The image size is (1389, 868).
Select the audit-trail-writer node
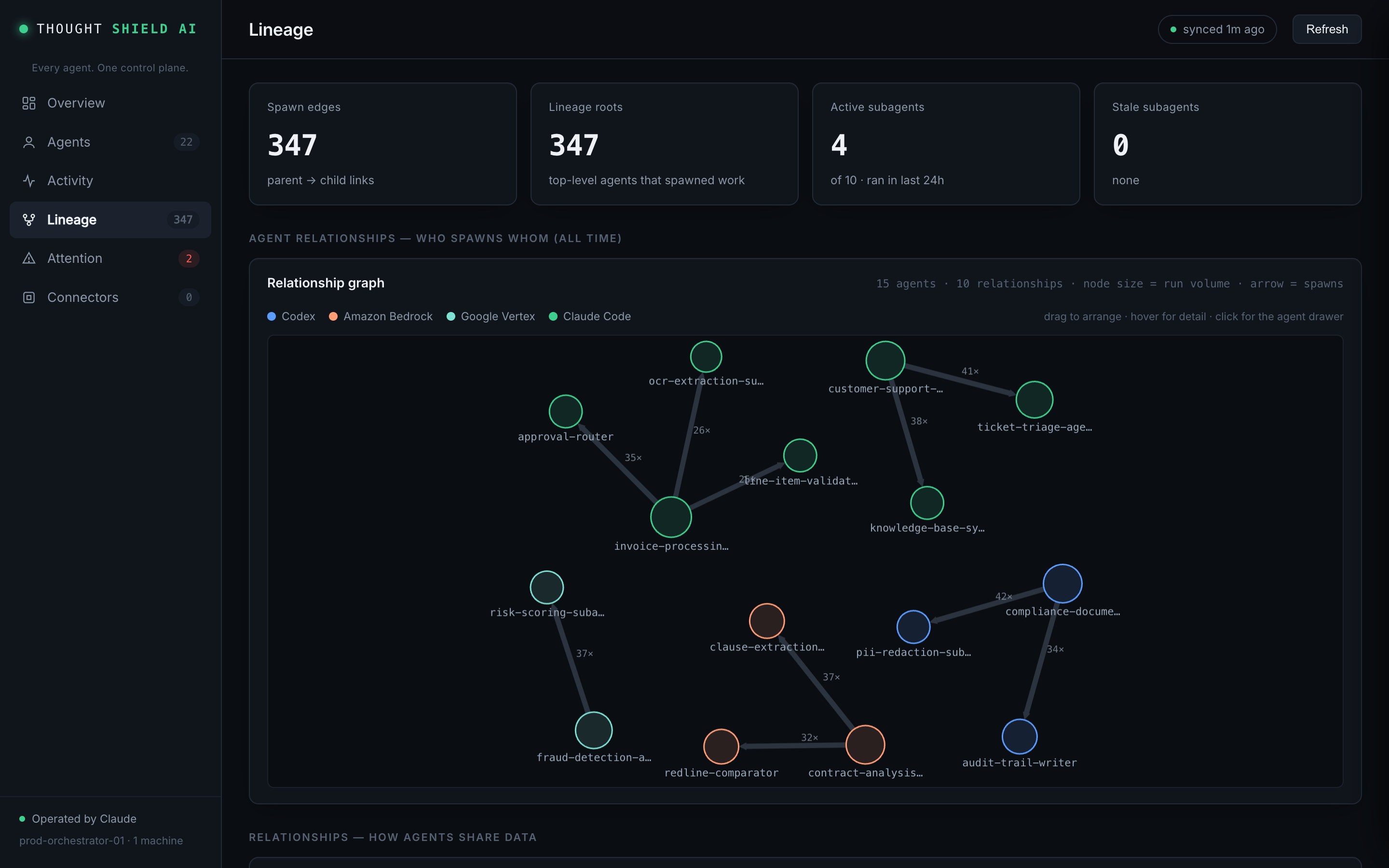pyautogui.click(x=1020, y=736)
